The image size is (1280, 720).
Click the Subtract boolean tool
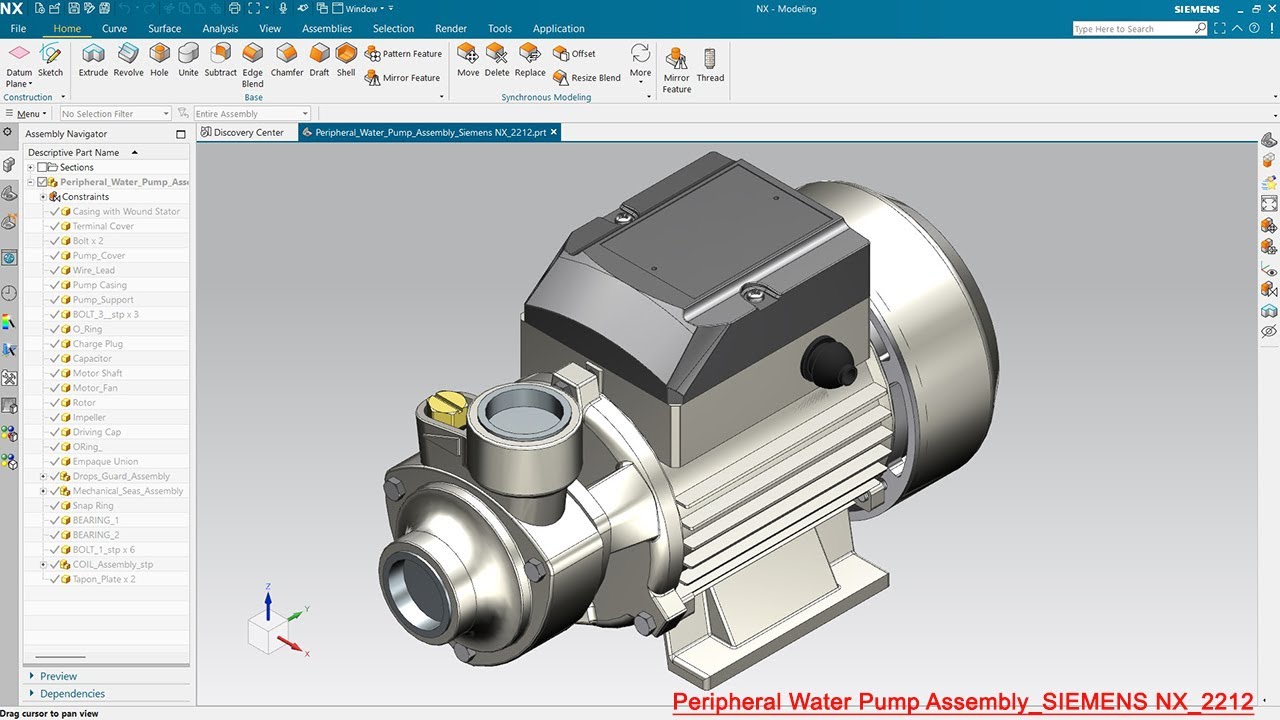pos(220,60)
